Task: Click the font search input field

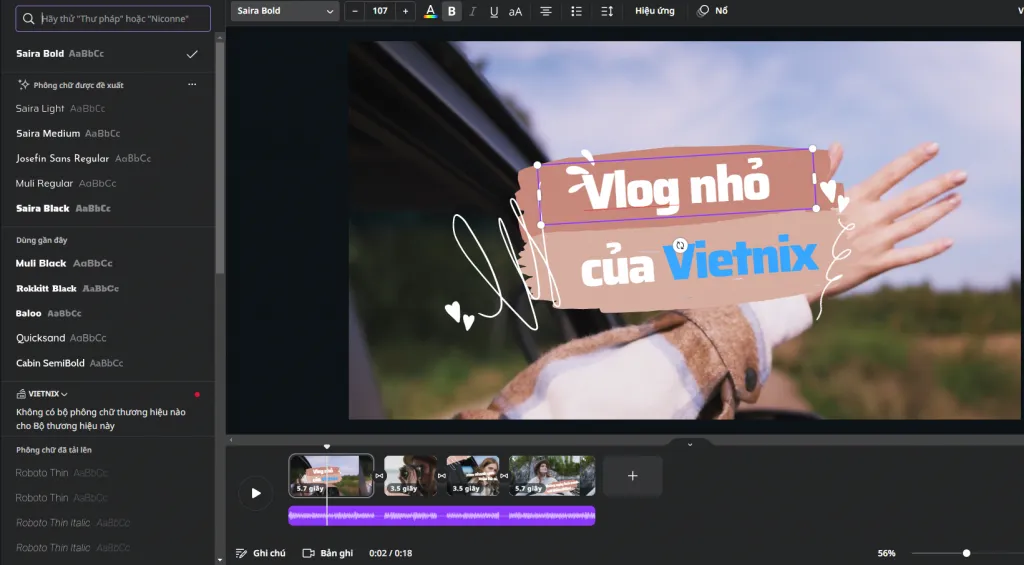Action: [x=113, y=18]
